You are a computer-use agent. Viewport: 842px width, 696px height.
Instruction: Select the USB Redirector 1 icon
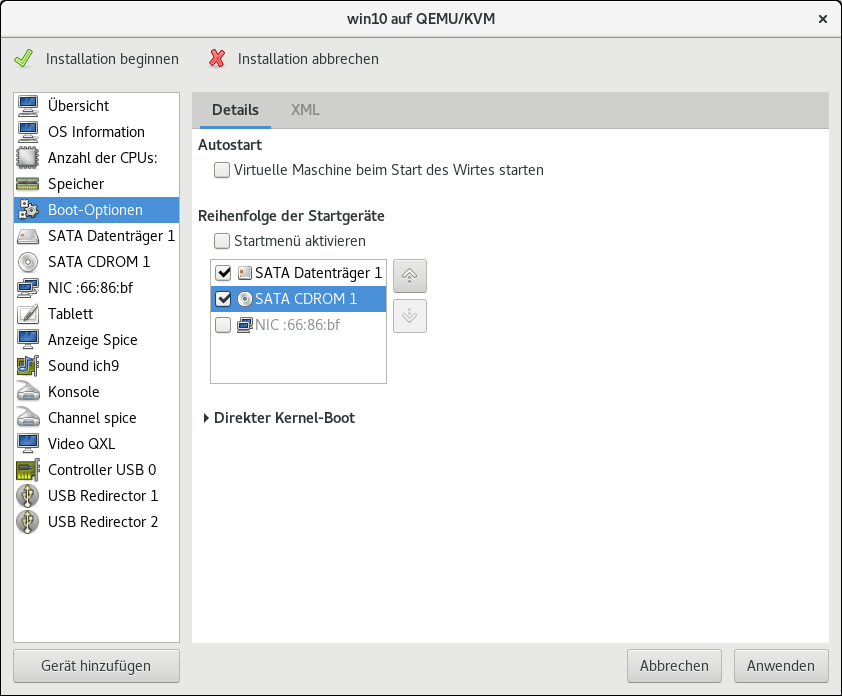pyautogui.click(x=28, y=496)
